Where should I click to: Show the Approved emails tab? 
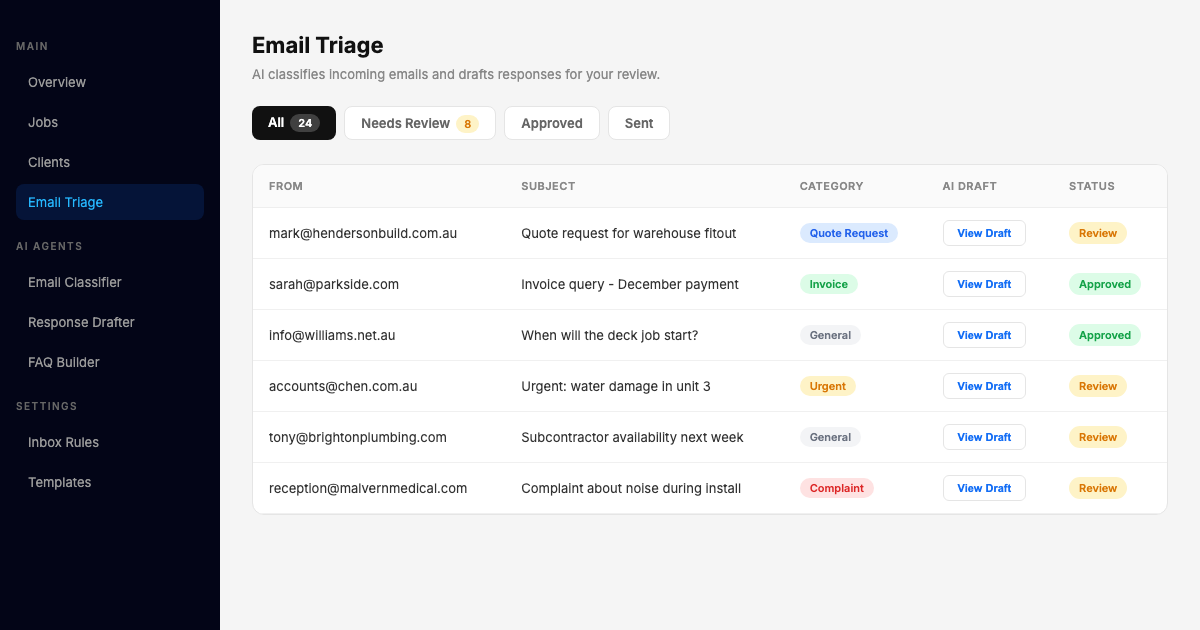(551, 123)
